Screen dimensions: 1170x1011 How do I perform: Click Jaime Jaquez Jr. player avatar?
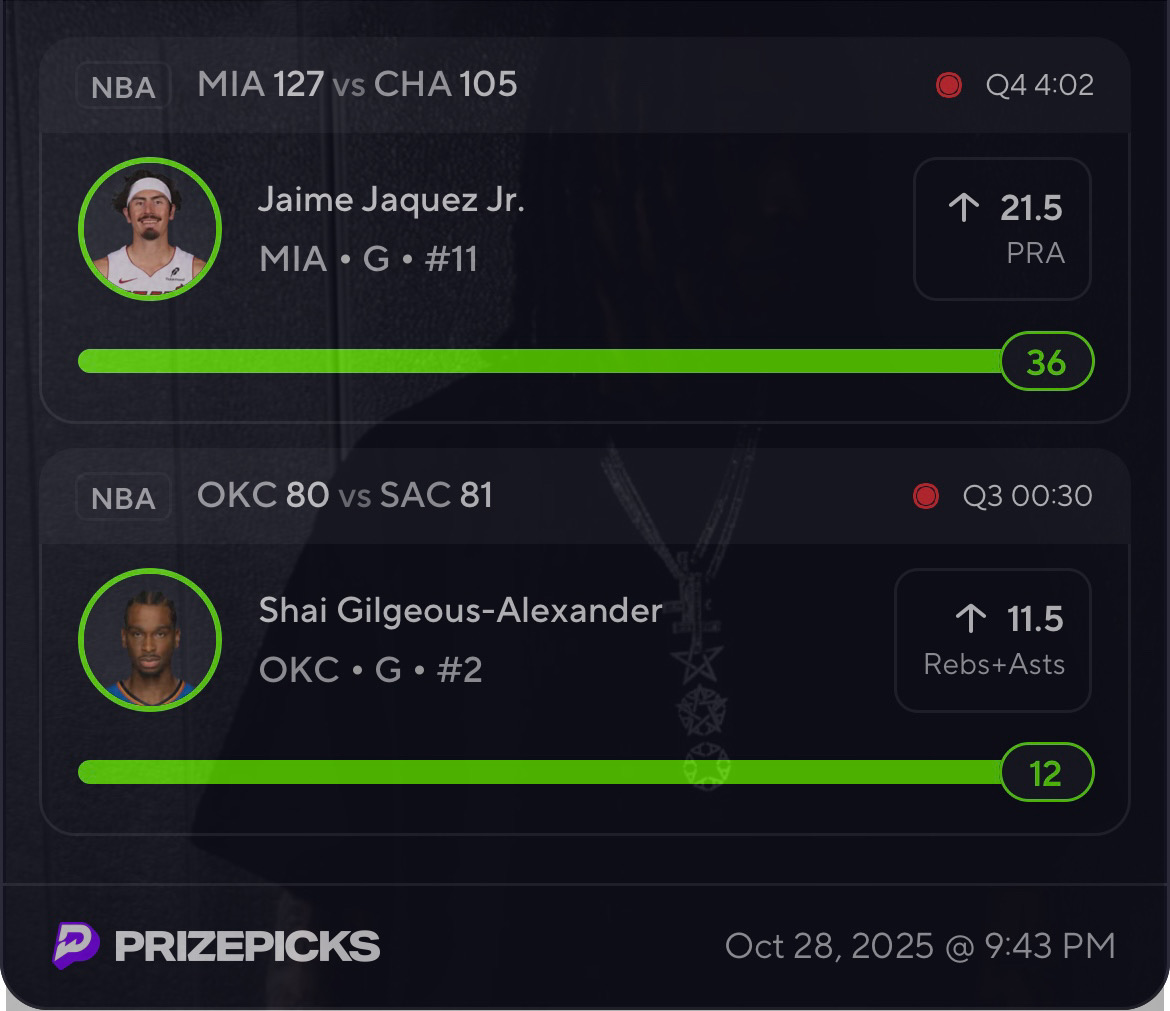point(150,229)
